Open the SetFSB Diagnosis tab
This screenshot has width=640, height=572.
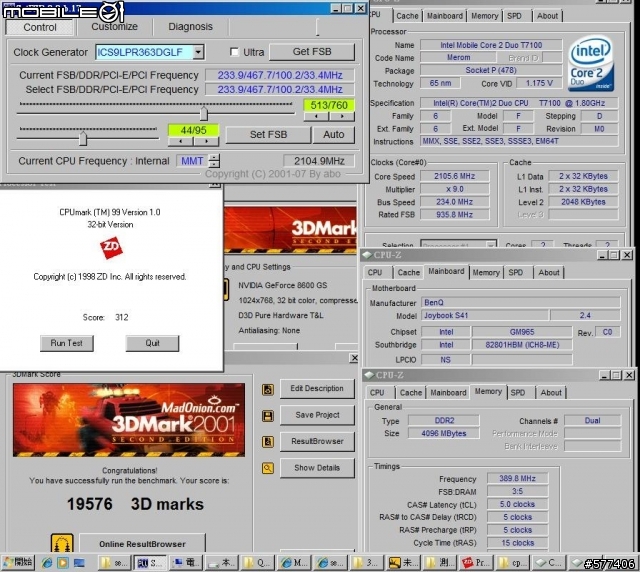(x=190, y=27)
